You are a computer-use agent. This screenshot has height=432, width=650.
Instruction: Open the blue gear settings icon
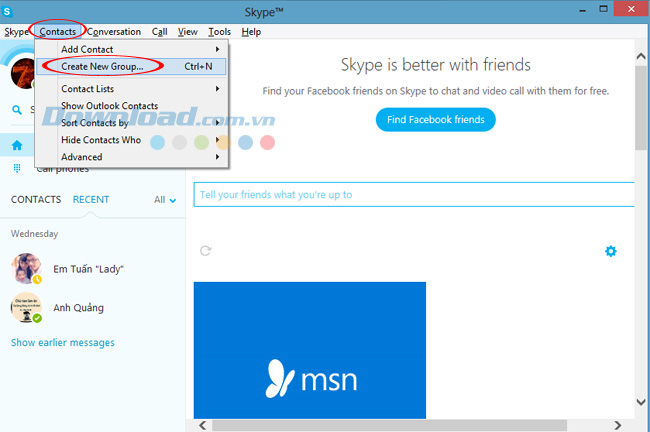pyautogui.click(x=611, y=251)
